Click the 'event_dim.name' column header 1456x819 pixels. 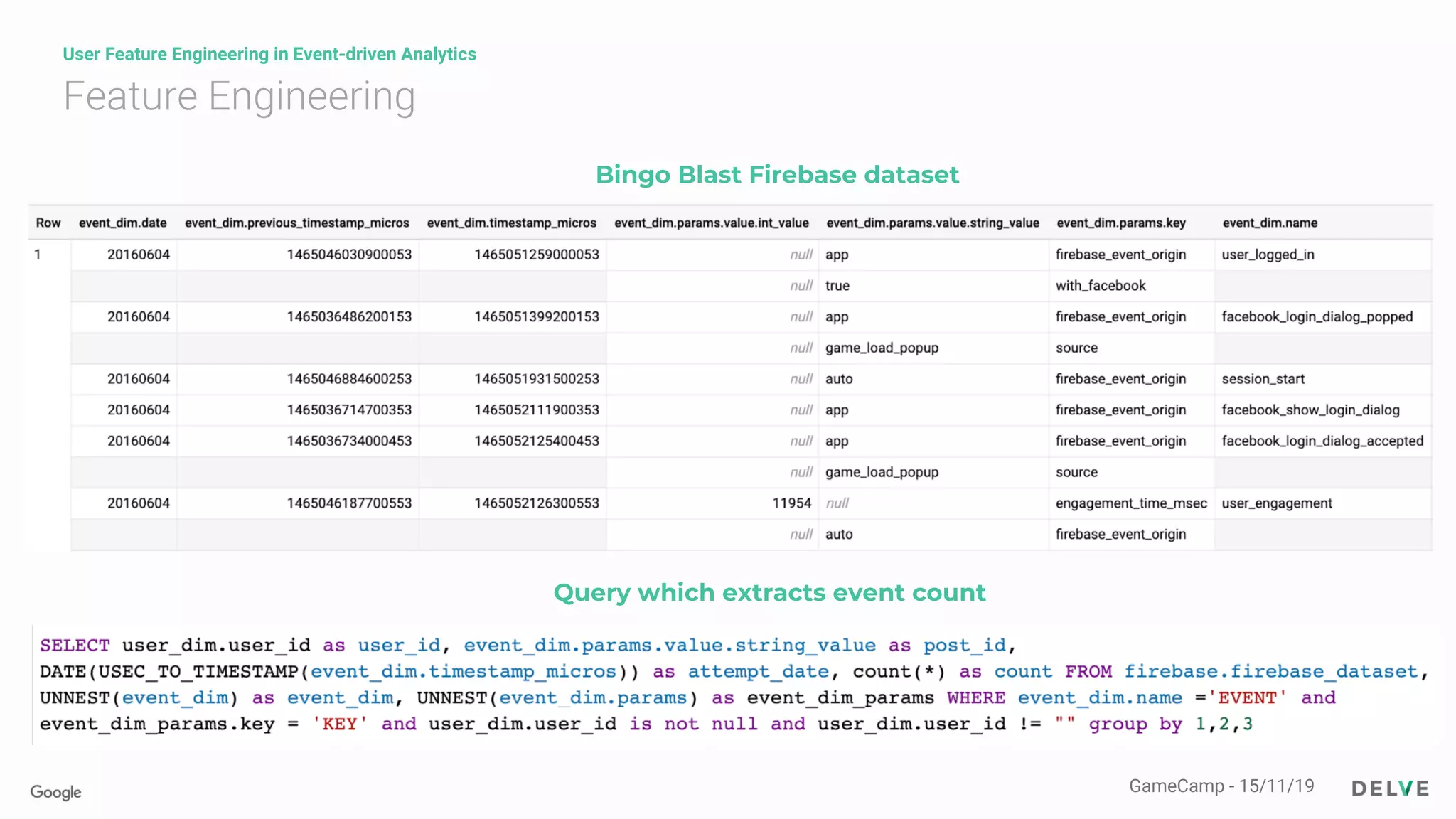pyautogui.click(x=1270, y=223)
